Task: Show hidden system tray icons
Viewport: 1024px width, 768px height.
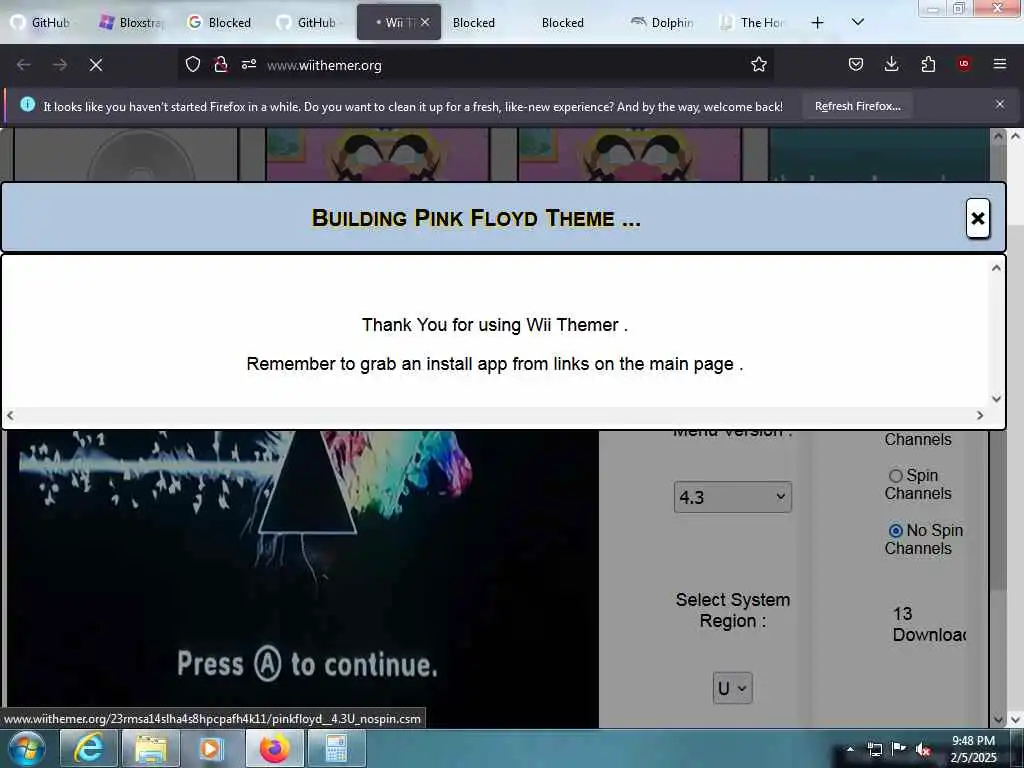Action: click(850, 749)
